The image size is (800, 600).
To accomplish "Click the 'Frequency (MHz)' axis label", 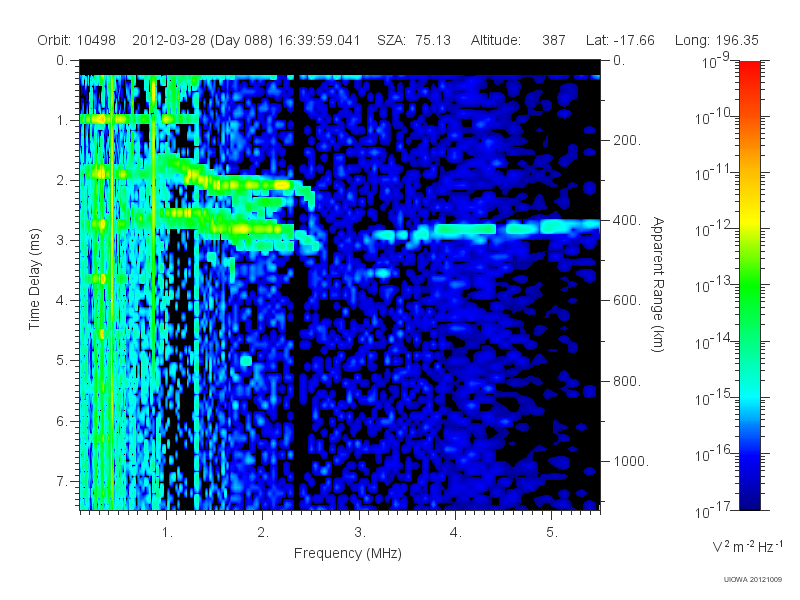I will pyautogui.click(x=347, y=554).
